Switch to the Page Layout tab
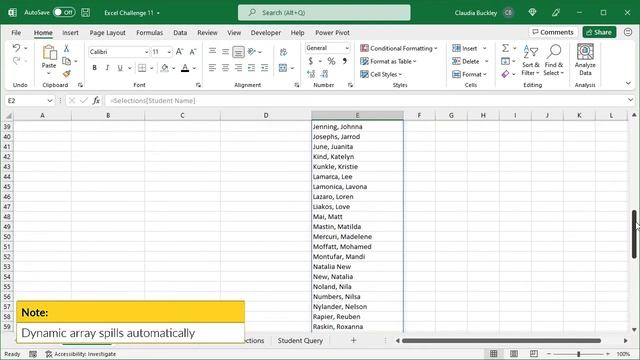 107,33
